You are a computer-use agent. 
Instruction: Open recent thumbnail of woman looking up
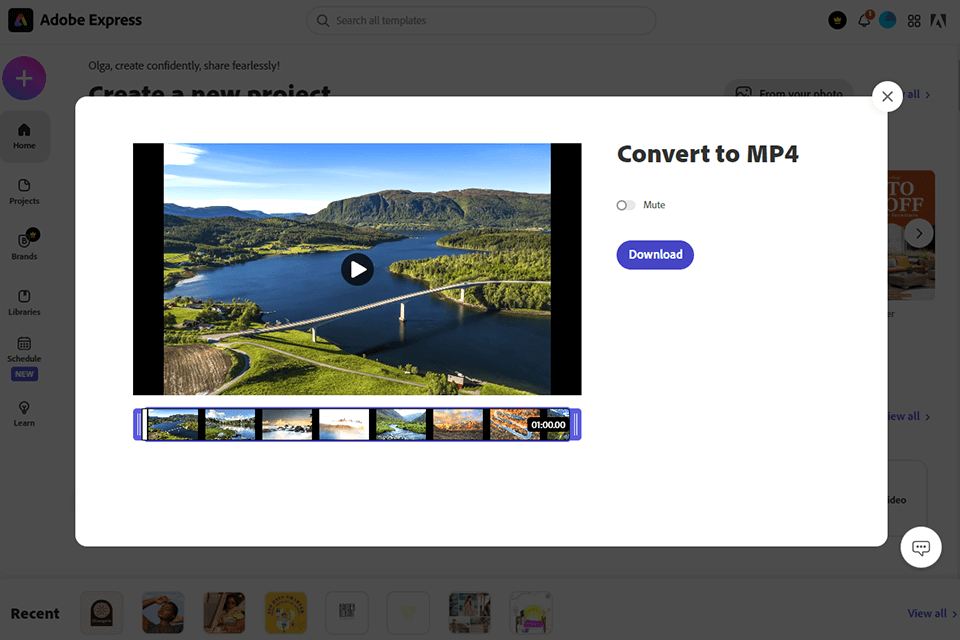click(163, 612)
